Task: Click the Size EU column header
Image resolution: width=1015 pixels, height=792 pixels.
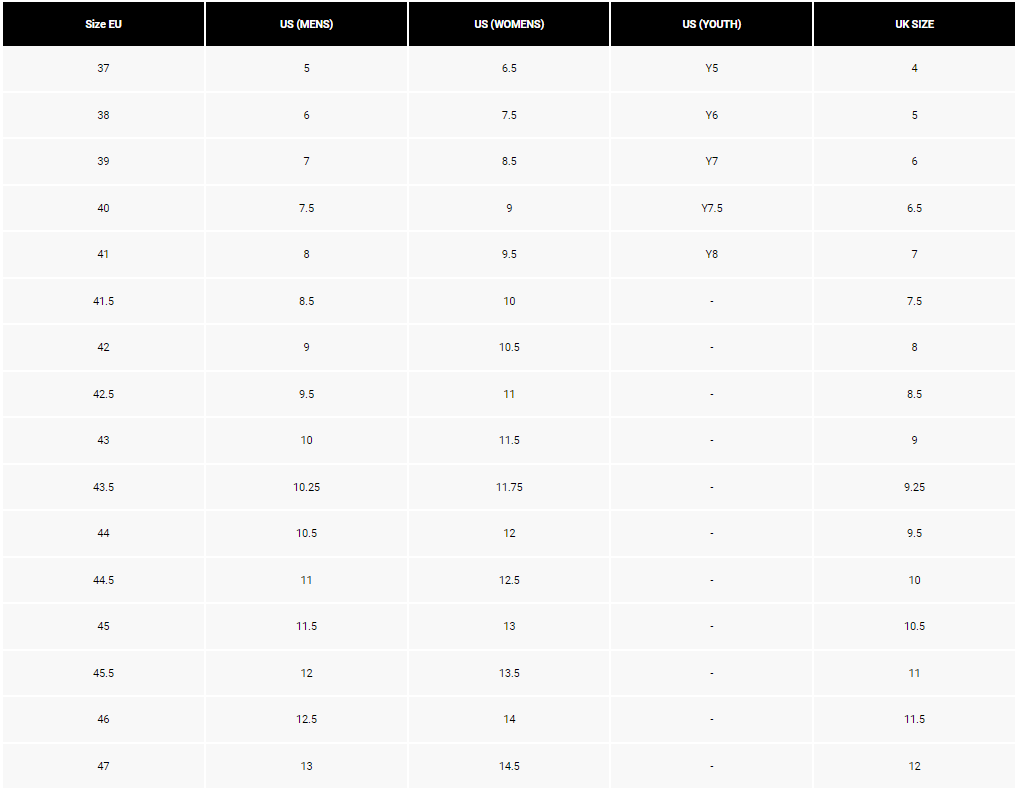Action: (104, 24)
